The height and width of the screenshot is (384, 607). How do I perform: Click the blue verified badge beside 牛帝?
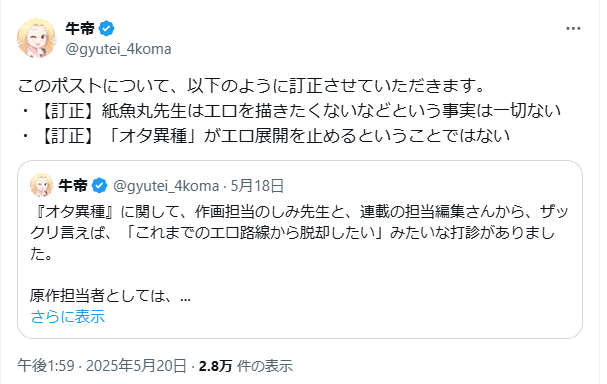[x=106, y=29]
